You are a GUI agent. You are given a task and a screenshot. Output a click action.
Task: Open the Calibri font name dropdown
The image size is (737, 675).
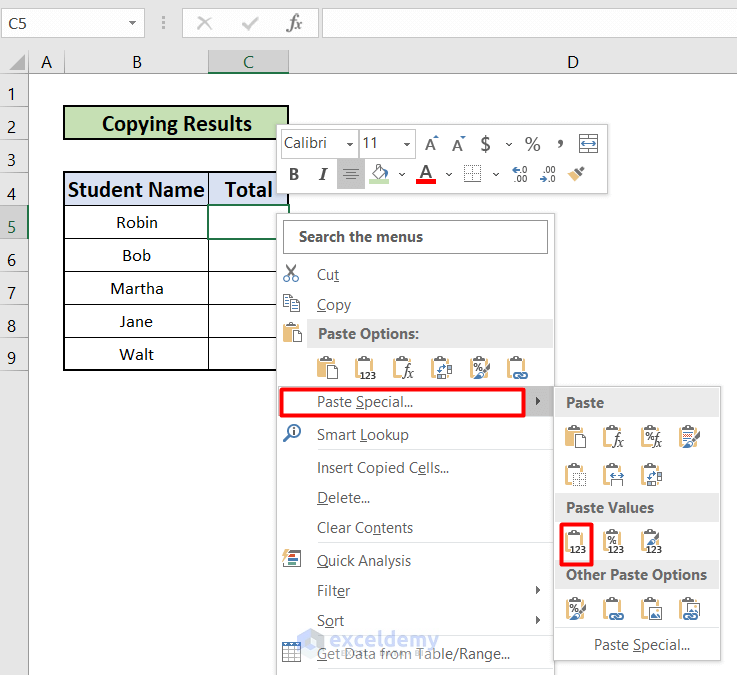pyautogui.click(x=349, y=144)
